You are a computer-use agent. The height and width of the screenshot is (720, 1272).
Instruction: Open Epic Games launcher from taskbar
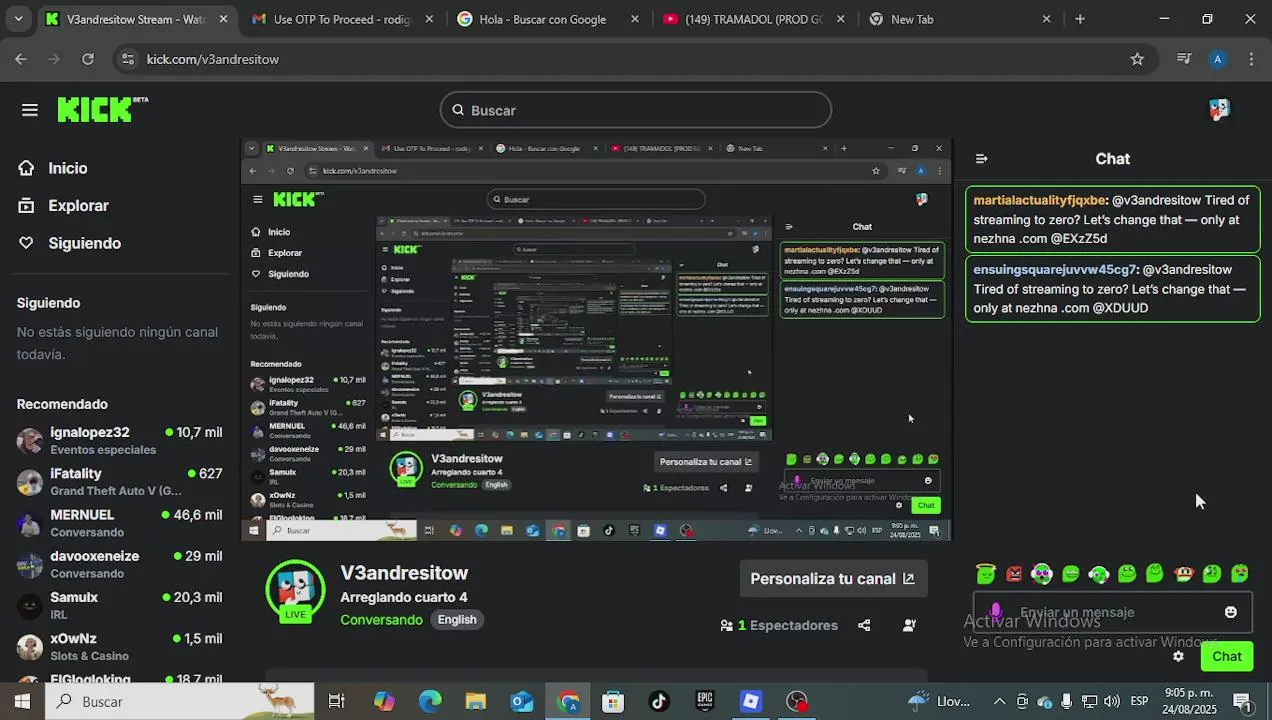click(705, 702)
